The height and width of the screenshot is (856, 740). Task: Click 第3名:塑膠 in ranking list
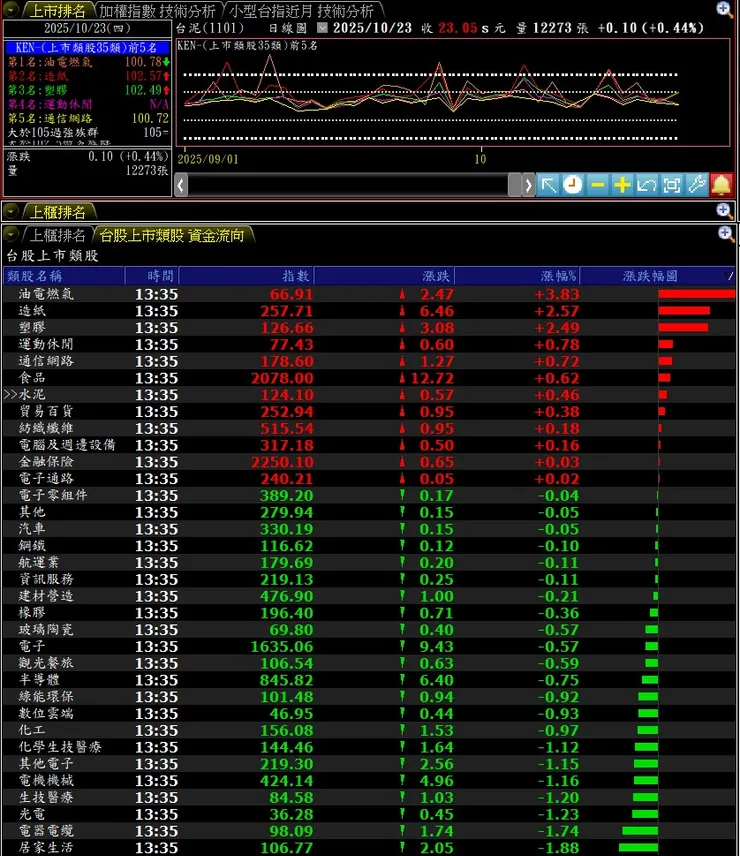point(87,90)
